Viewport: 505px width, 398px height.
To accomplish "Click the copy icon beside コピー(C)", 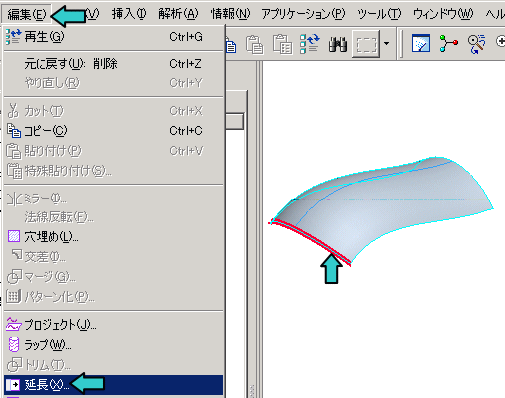I will coord(14,131).
